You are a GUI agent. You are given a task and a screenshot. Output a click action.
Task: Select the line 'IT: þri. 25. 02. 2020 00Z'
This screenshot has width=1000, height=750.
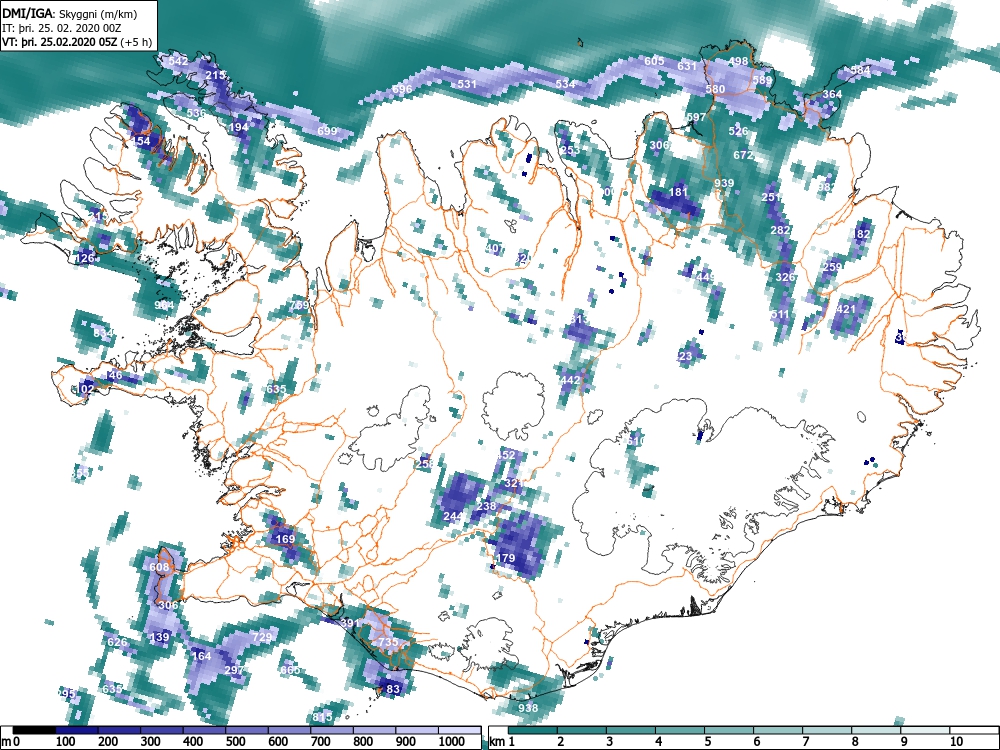61,28
